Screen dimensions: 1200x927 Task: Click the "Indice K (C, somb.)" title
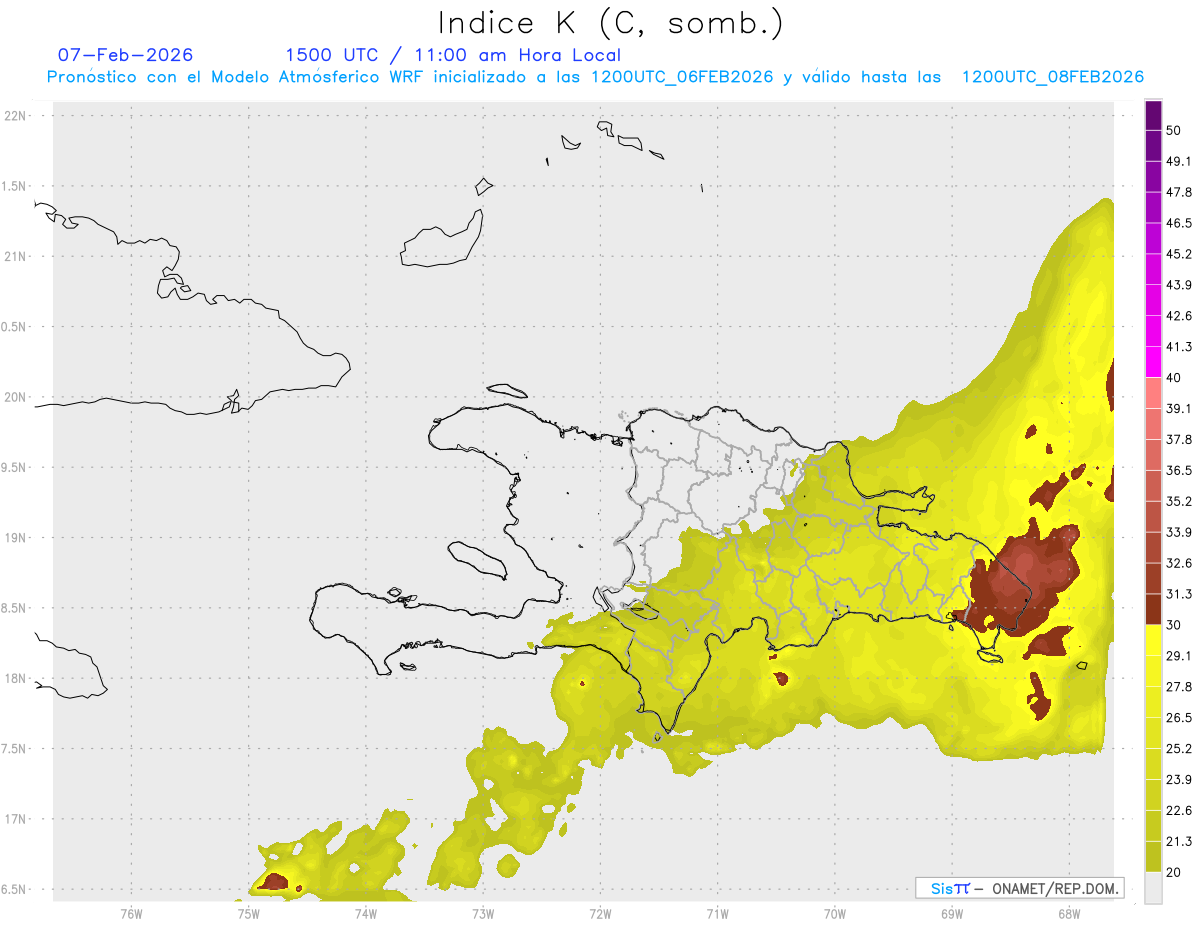coord(611,24)
